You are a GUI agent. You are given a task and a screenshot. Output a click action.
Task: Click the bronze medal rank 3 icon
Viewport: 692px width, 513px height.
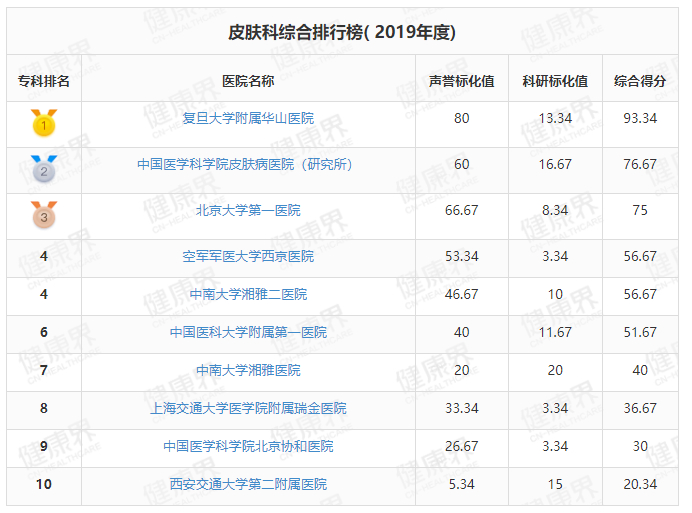pos(44,215)
